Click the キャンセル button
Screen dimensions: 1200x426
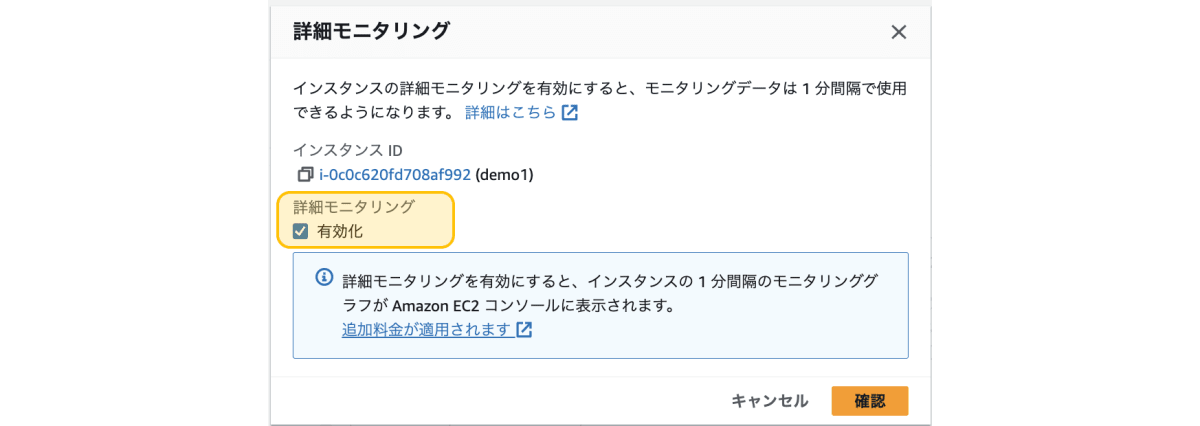coord(770,401)
